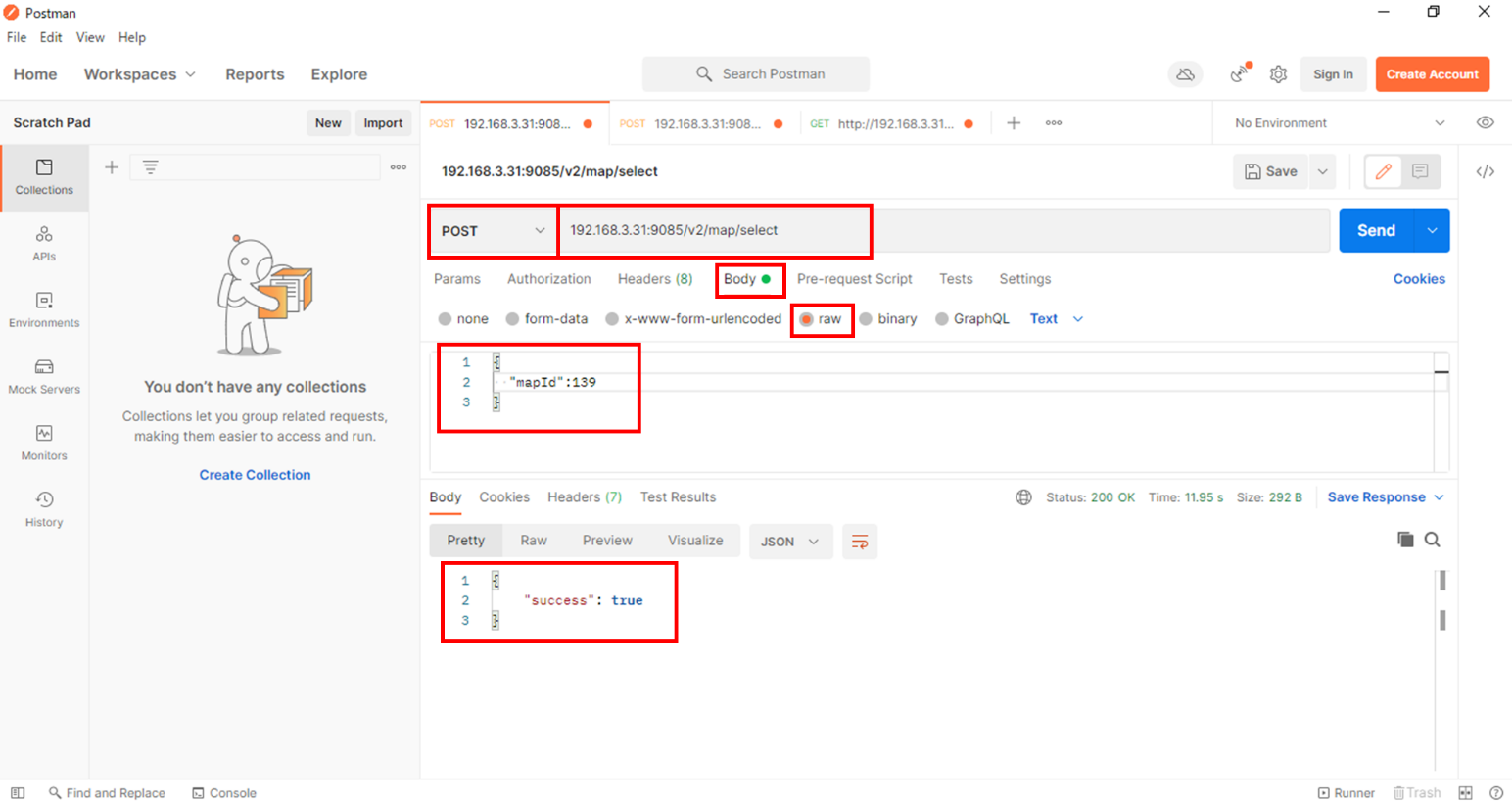Open the History sidebar panel

coord(44,509)
